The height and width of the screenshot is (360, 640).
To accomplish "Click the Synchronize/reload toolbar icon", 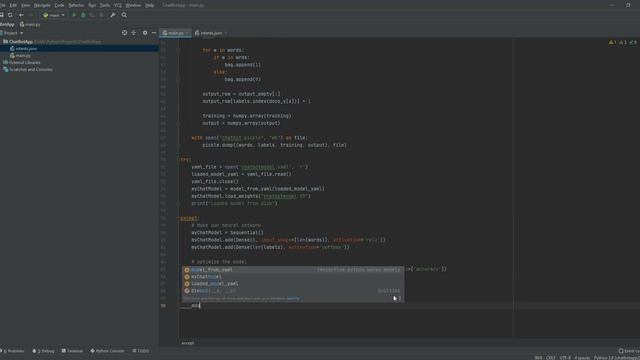I will tap(10, 15).
